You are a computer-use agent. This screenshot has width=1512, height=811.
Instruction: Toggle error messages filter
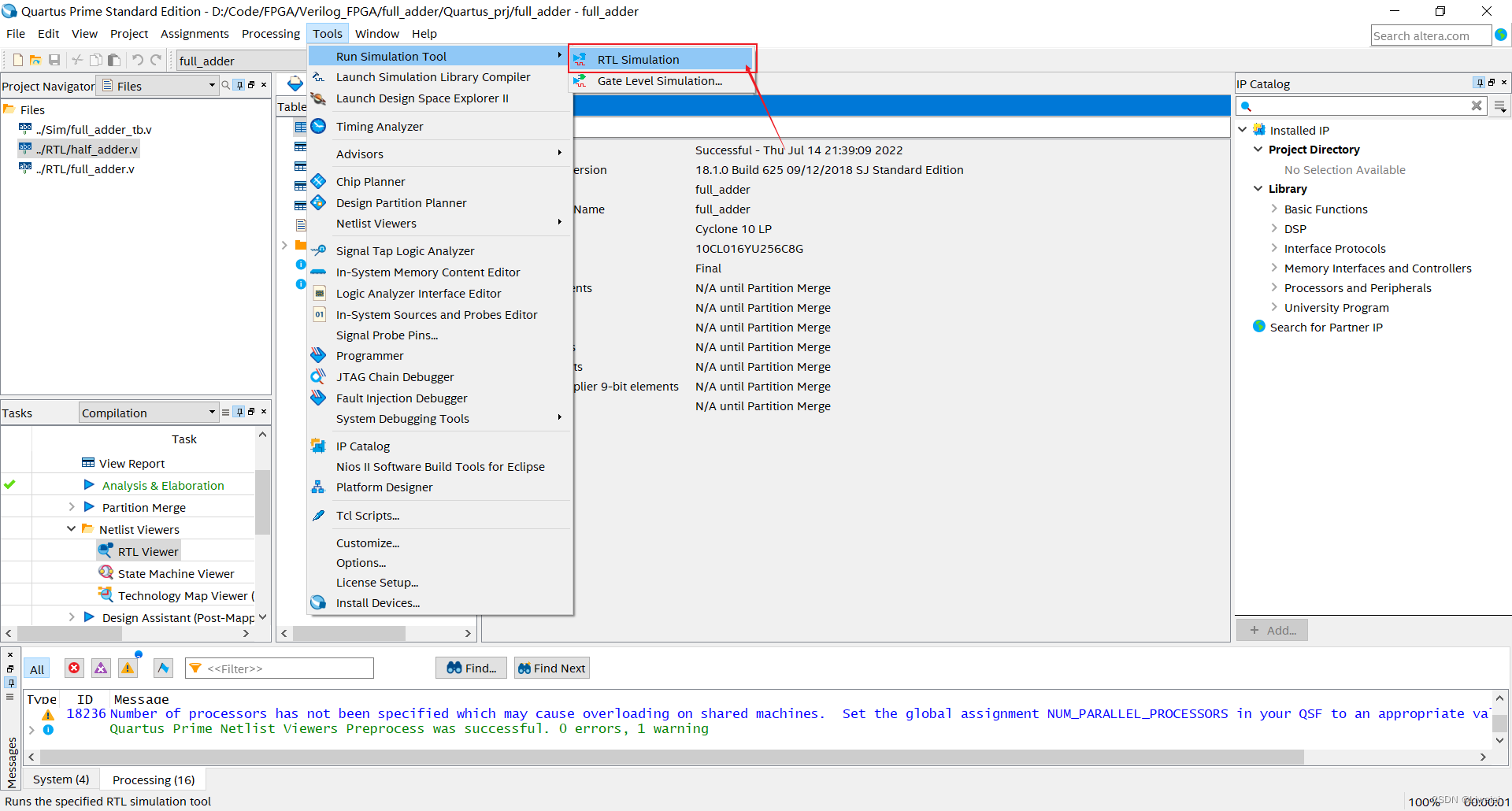pyautogui.click(x=74, y=668)
